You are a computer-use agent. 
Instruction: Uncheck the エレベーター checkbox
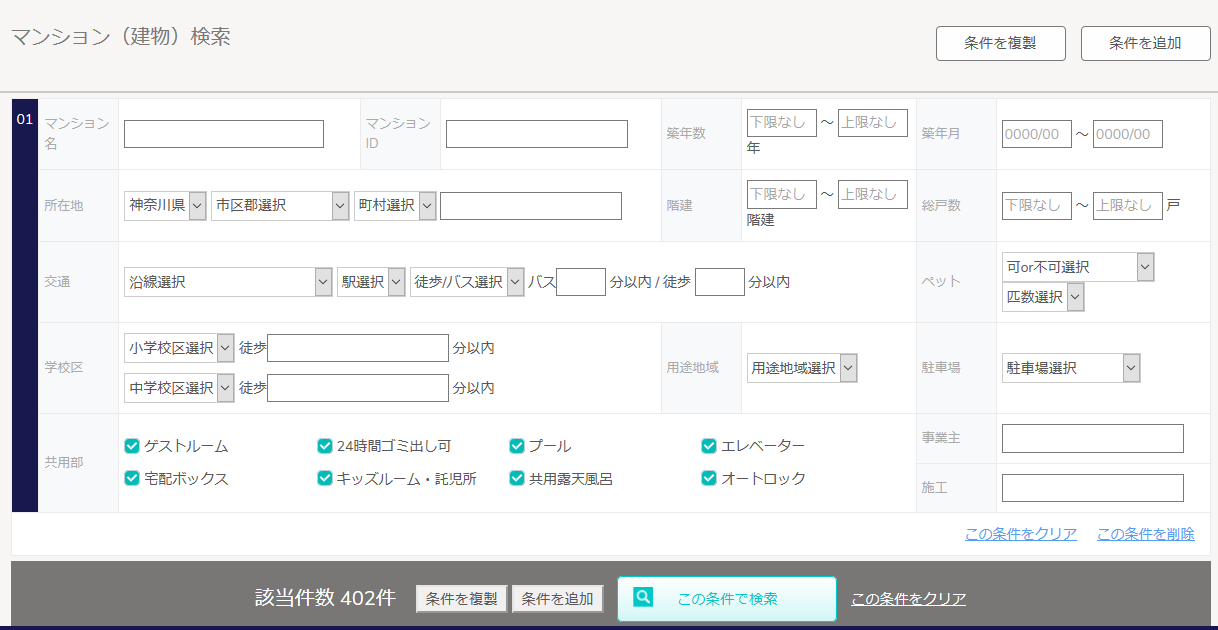[x=709, y=446]
